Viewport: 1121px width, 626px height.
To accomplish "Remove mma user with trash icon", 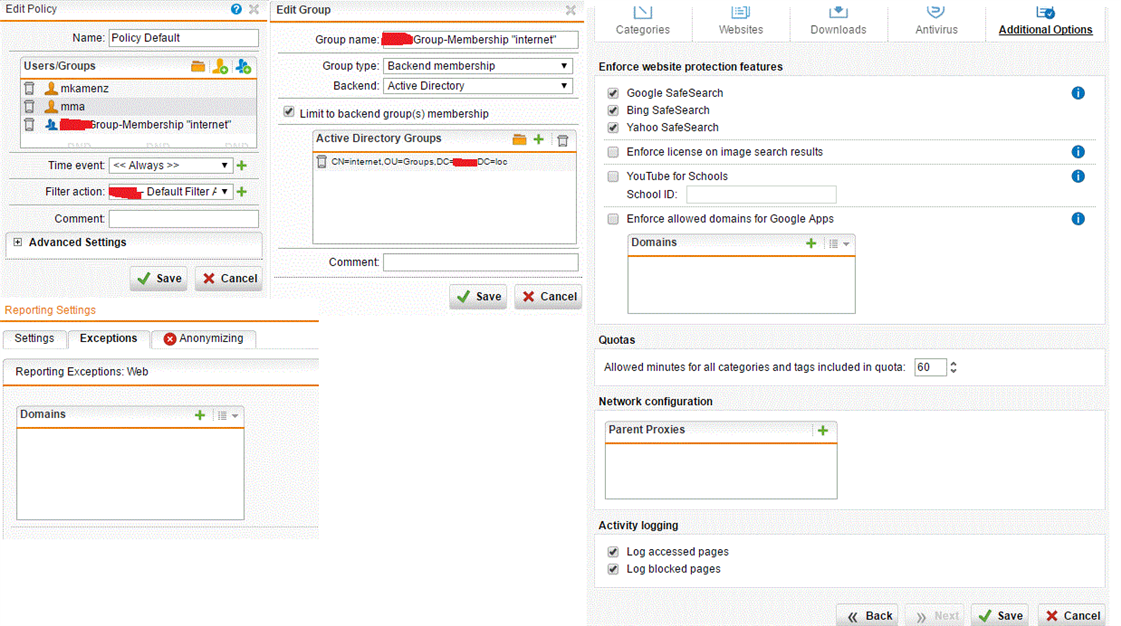I will pos(29,106).
